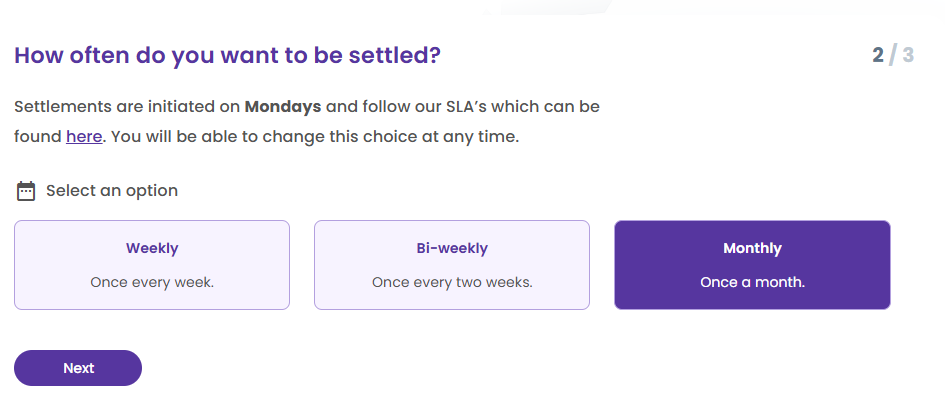Click the "How often do you want to be settled?" heading

click(x=227, y=55)
